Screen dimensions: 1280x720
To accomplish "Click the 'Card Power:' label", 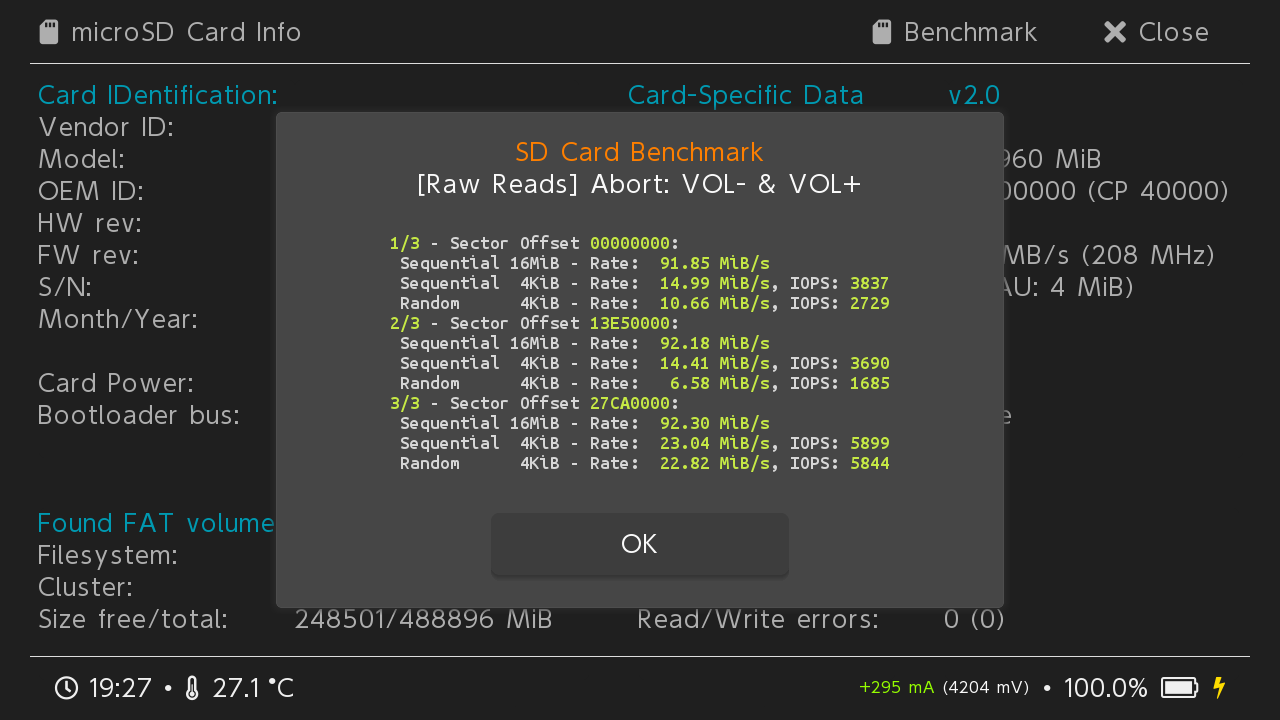I will [116, 383].
